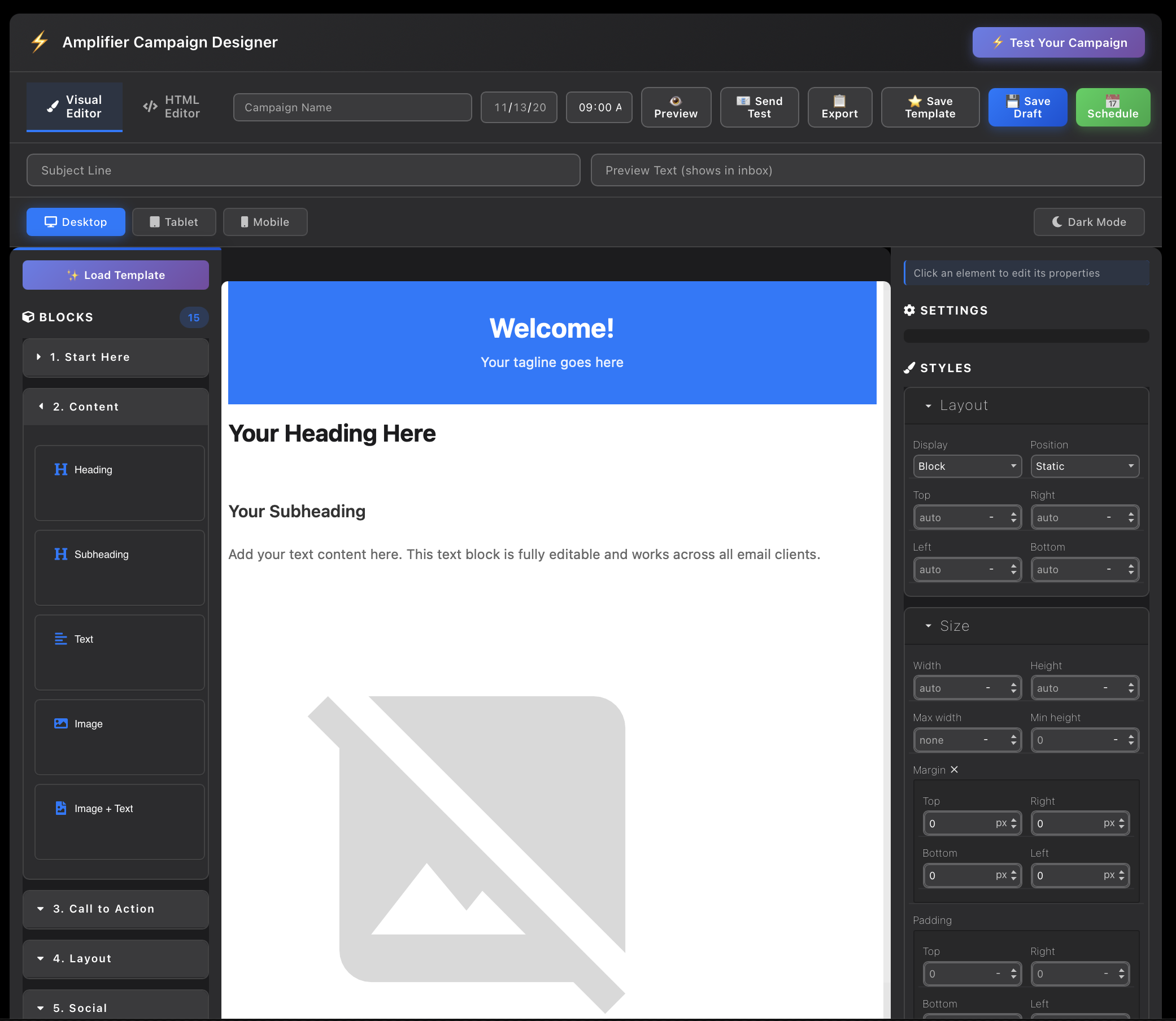Switch preview to Tablet view
This screenshot has height=1021, width=1176.
click(174, 221)
